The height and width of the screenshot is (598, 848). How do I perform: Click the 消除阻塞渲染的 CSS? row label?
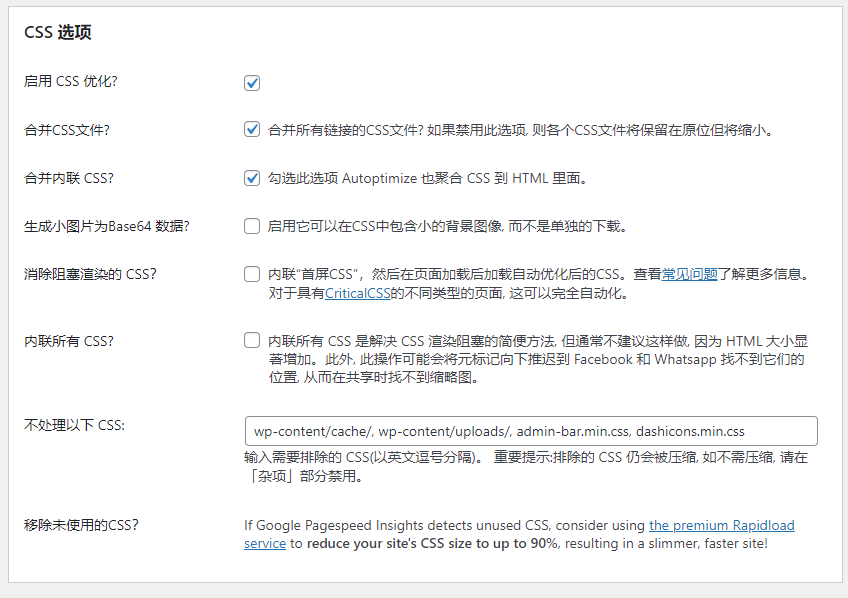tap(90, 274)
